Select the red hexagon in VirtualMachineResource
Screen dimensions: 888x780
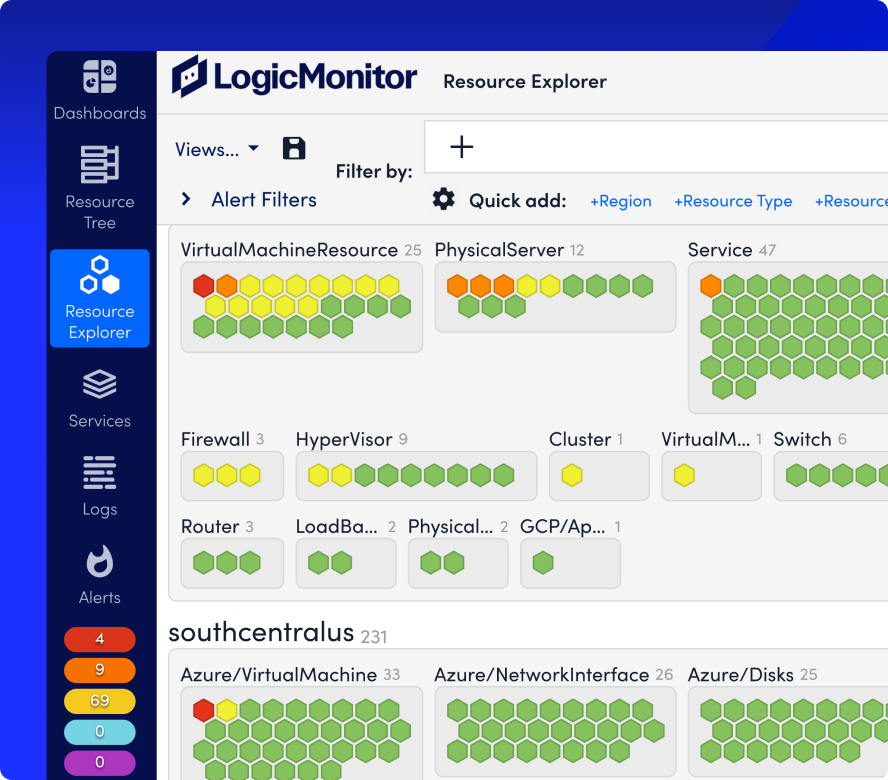(204, 286)
